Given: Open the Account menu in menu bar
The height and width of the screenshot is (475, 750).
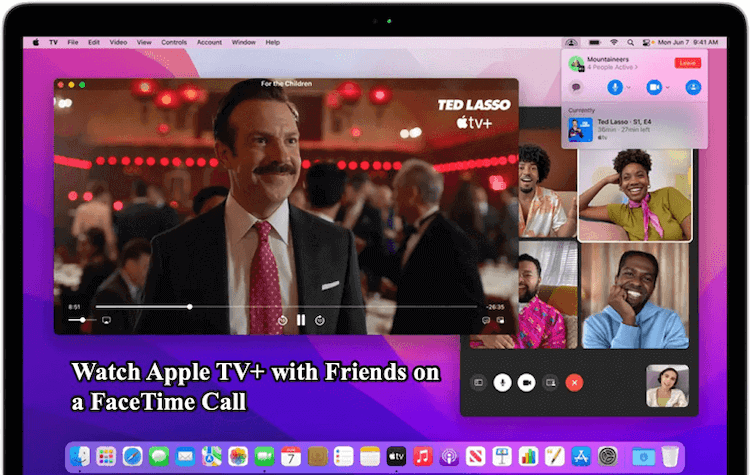Looking at the screenshot, I should tap(209, 42).
